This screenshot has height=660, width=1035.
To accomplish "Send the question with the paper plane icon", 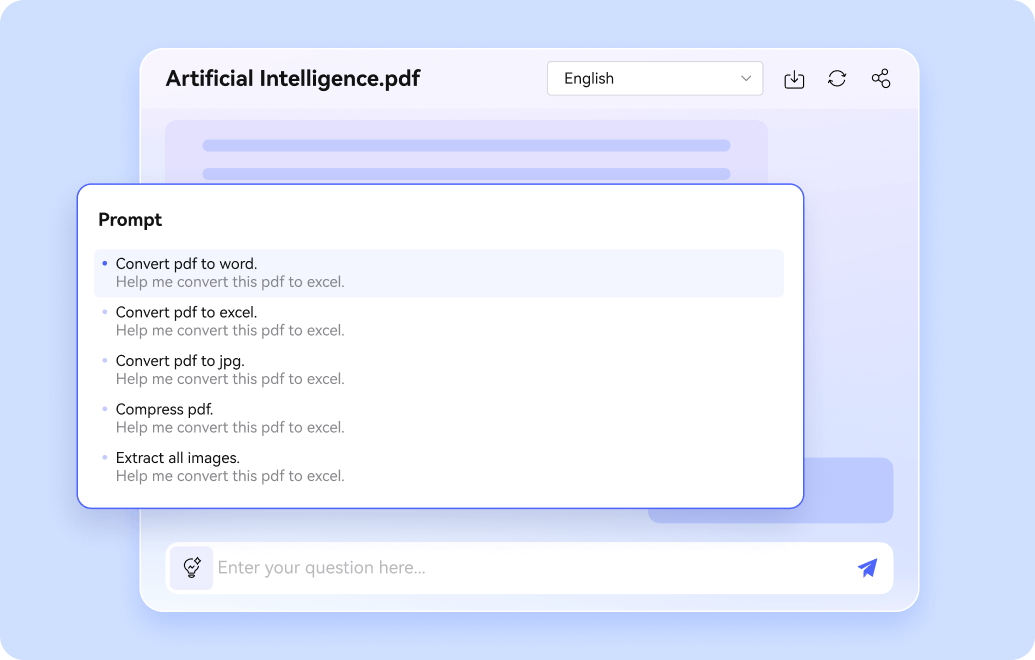I will 867,568.
